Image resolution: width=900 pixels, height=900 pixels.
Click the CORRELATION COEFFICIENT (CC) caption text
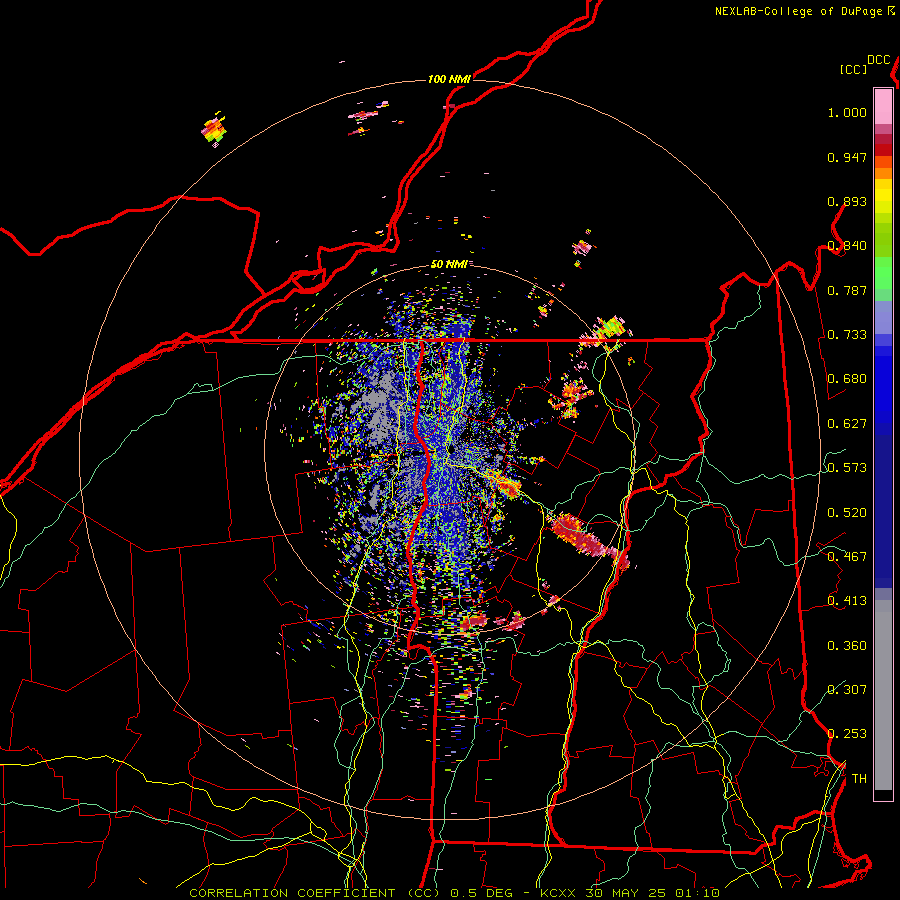pyautogui.click(x=315, y=893)
